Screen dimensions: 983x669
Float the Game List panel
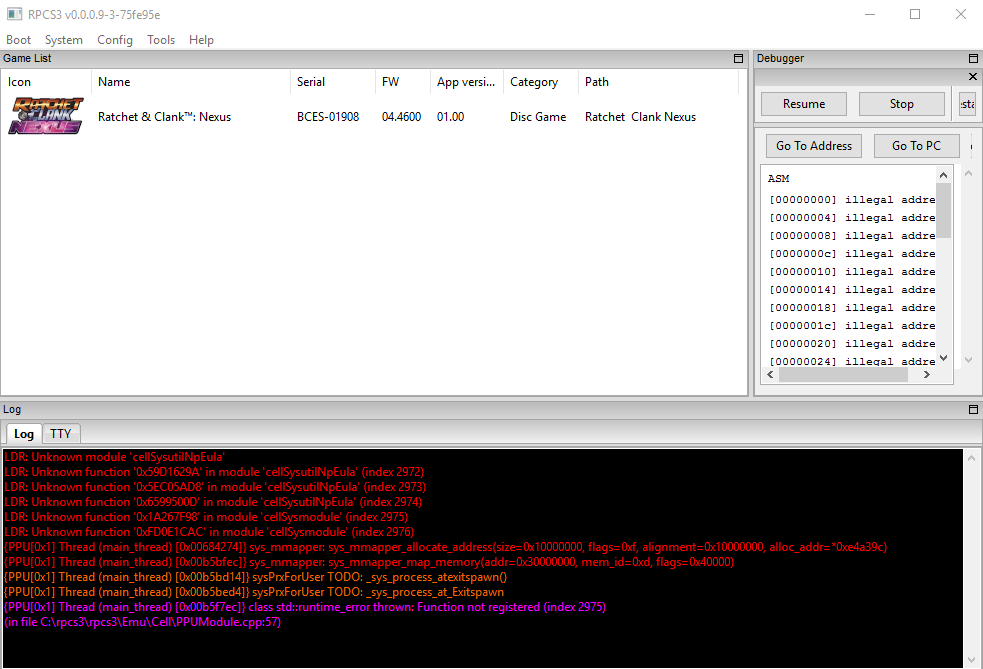738,59
